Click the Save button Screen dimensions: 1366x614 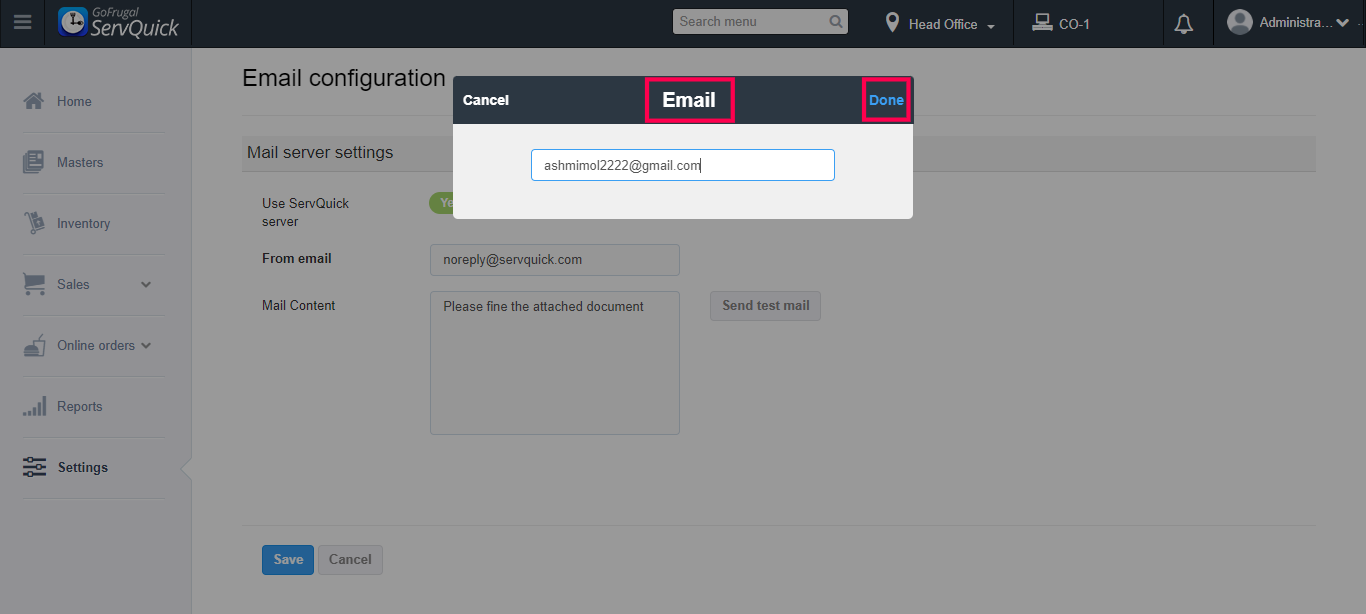click(x=288, y=560)
